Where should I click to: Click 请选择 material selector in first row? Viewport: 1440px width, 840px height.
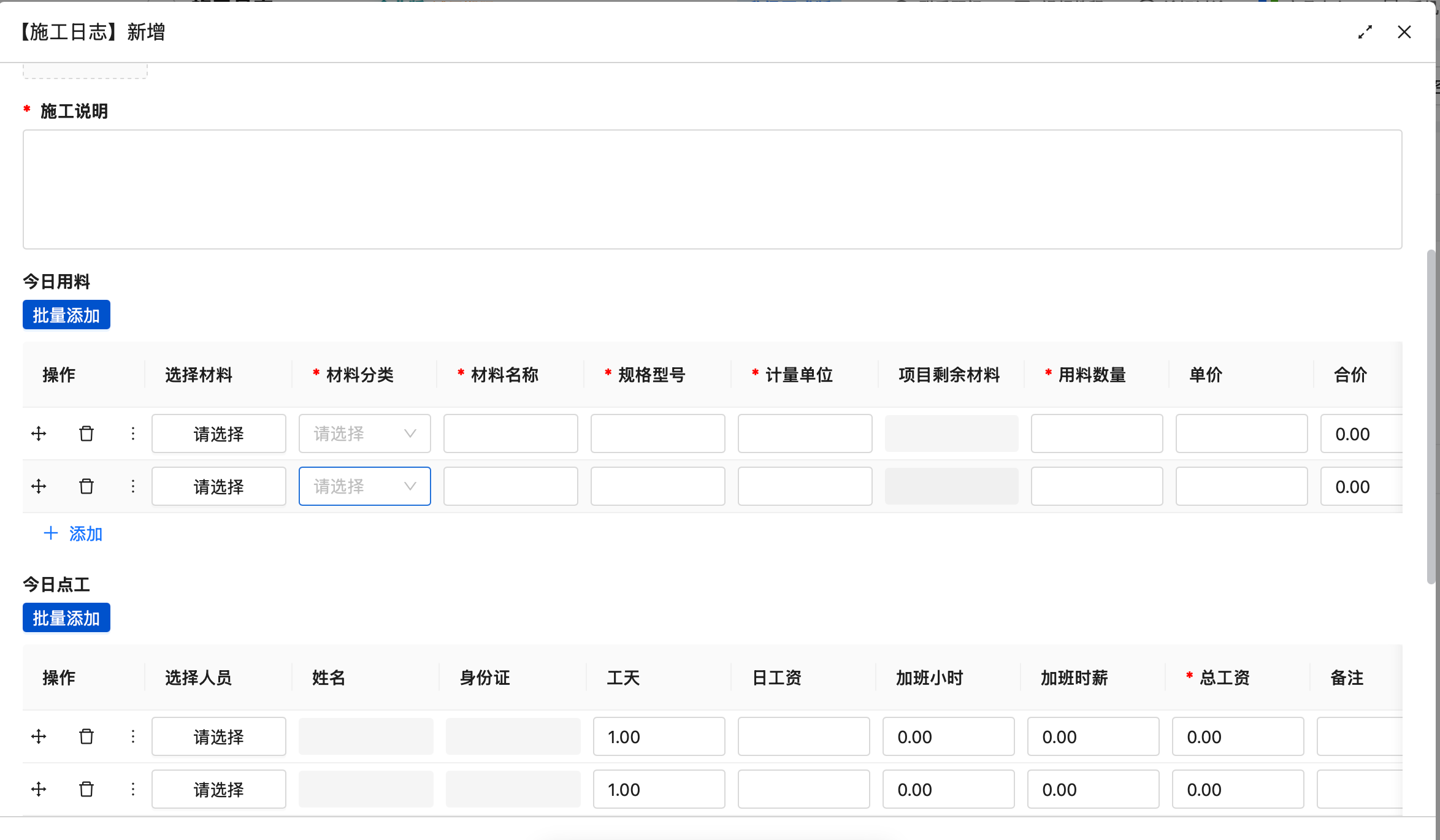coord(219,433)
